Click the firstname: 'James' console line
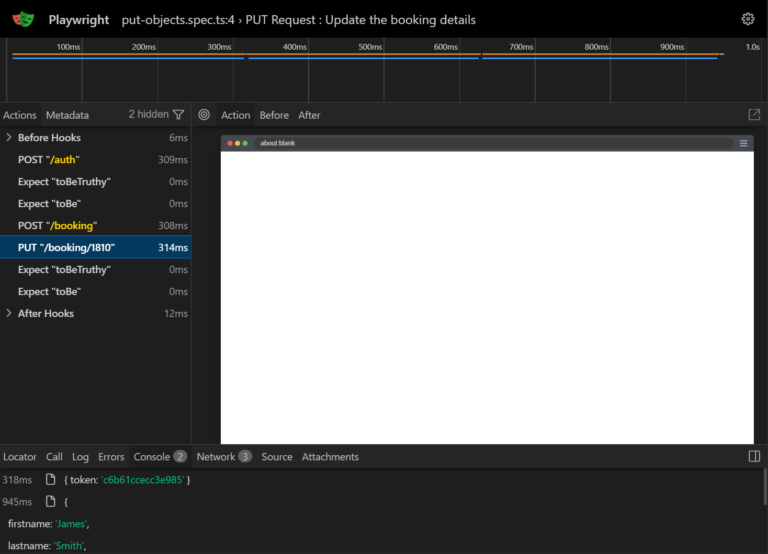 48,524
